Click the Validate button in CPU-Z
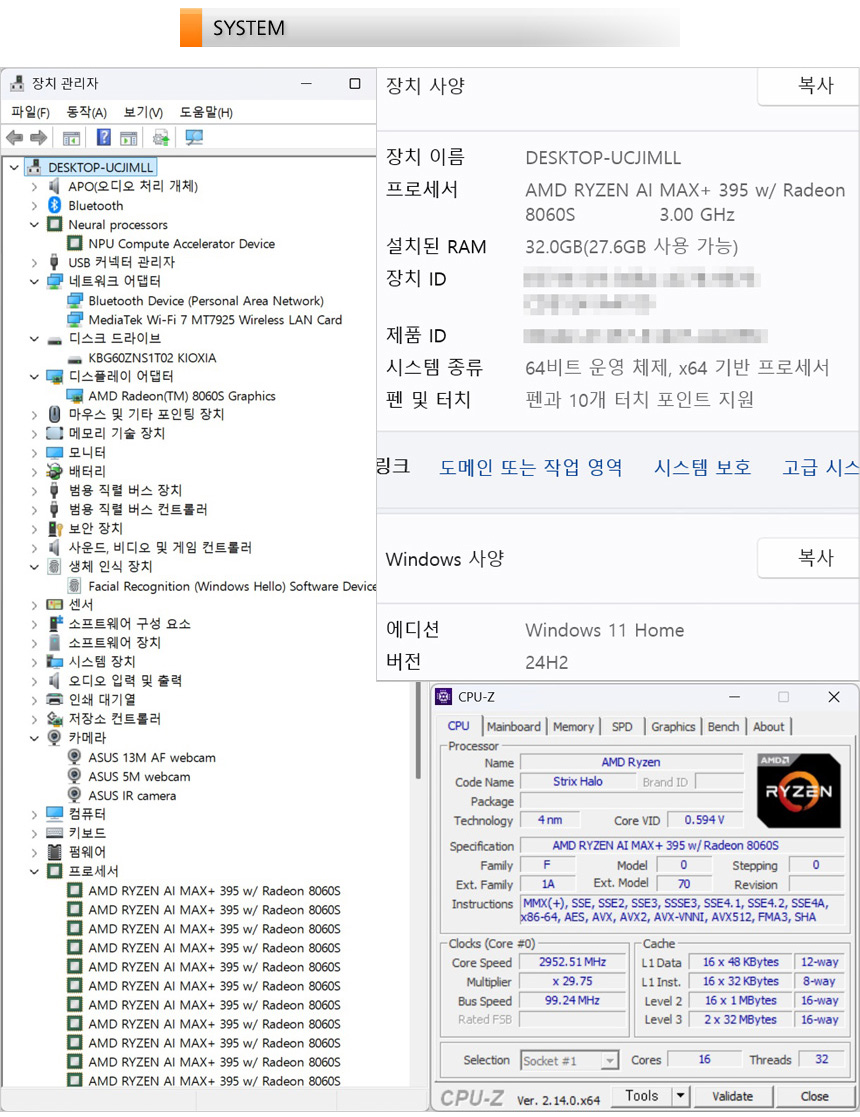This screenshot has width=860, height=1117. click(x=732, y=1096)
